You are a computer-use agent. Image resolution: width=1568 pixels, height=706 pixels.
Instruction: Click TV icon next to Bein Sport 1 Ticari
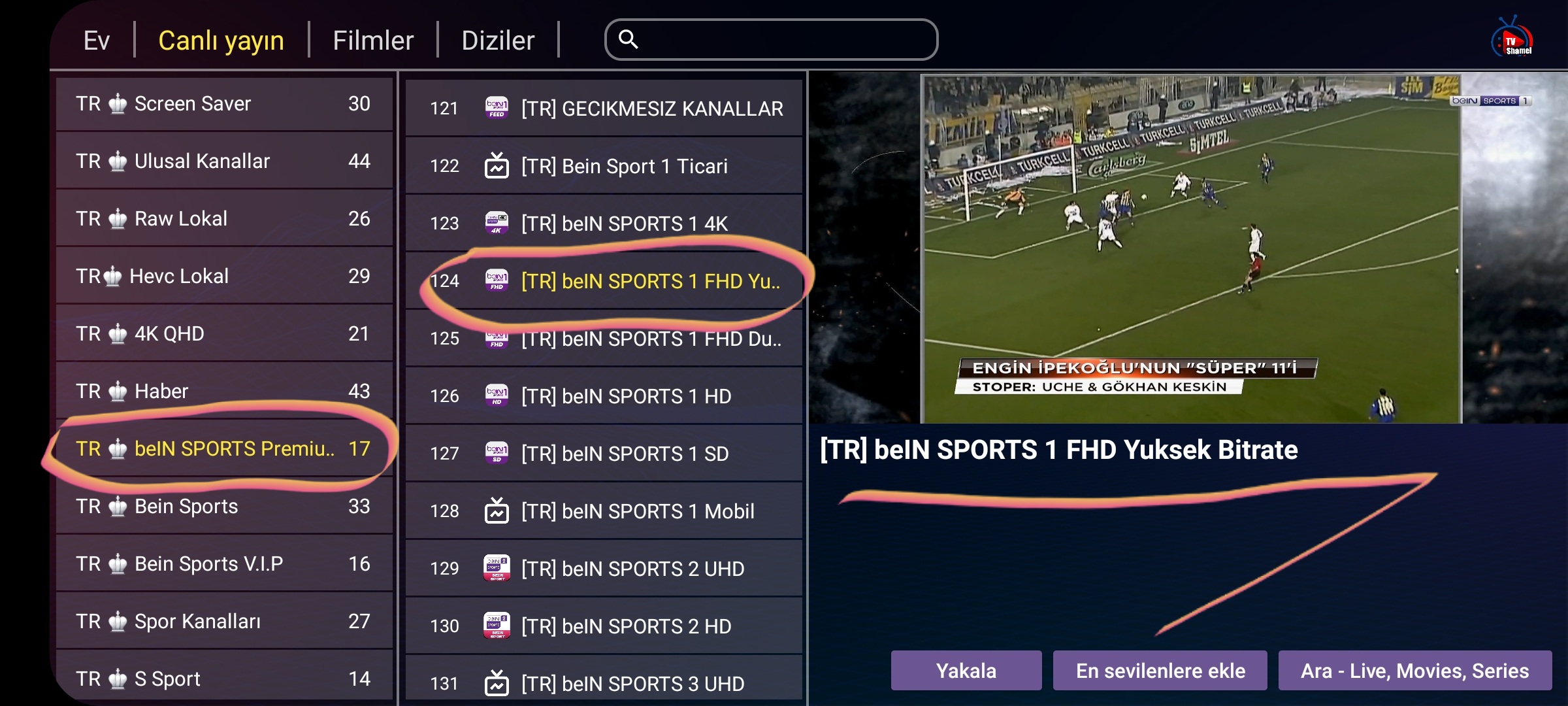(497, 165)
